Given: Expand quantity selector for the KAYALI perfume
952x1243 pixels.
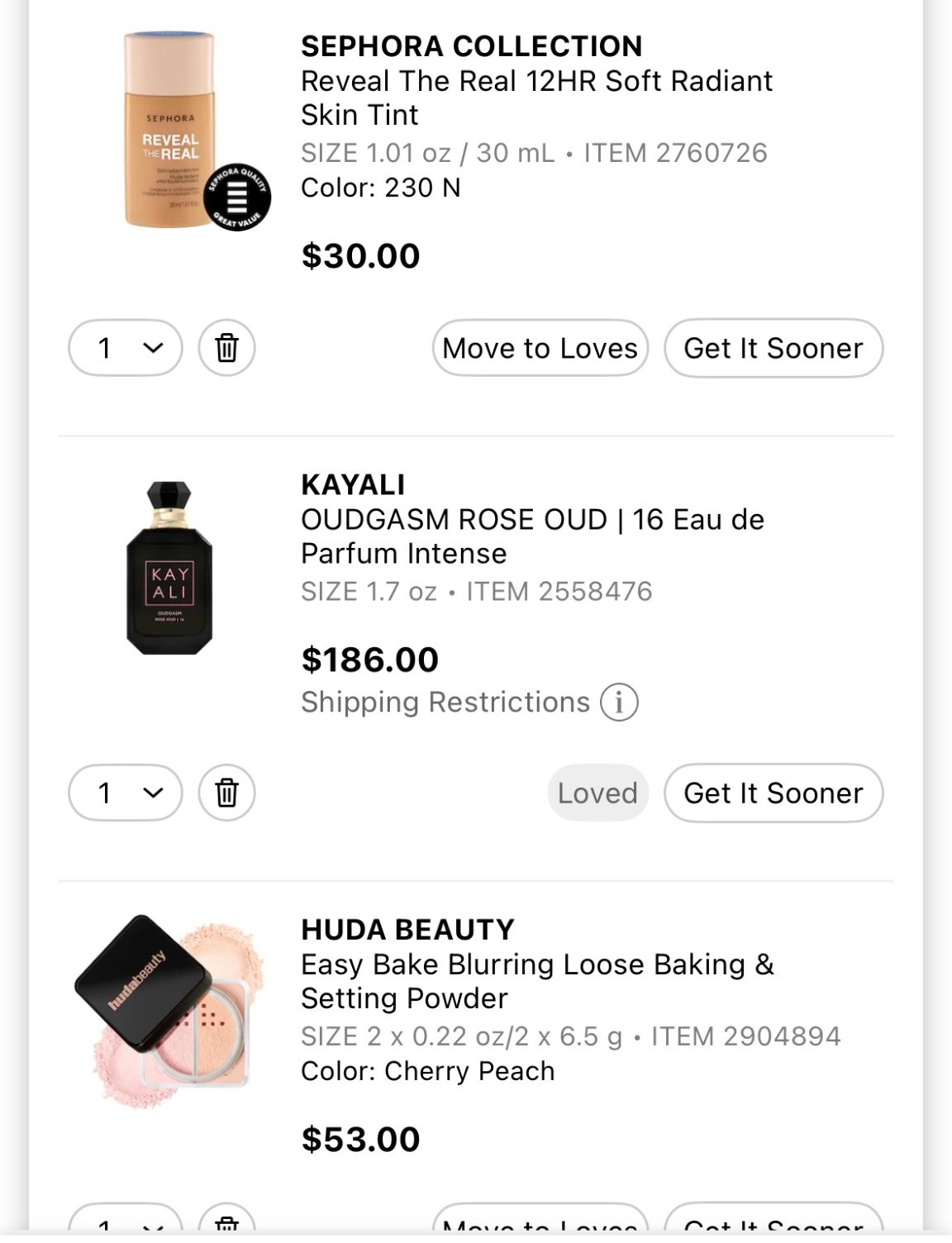Looking at the screenshot, I should point(125,793).
